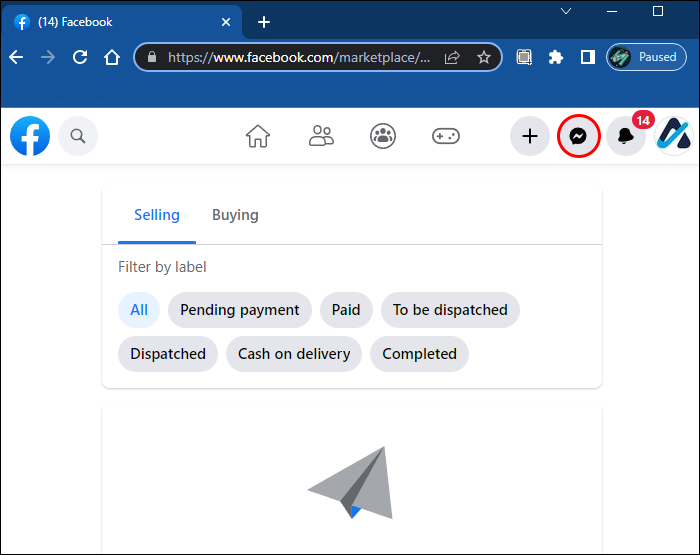Switch to the Selling tab
The width and height of the screenshot is (700, 555).
[157, 215]
